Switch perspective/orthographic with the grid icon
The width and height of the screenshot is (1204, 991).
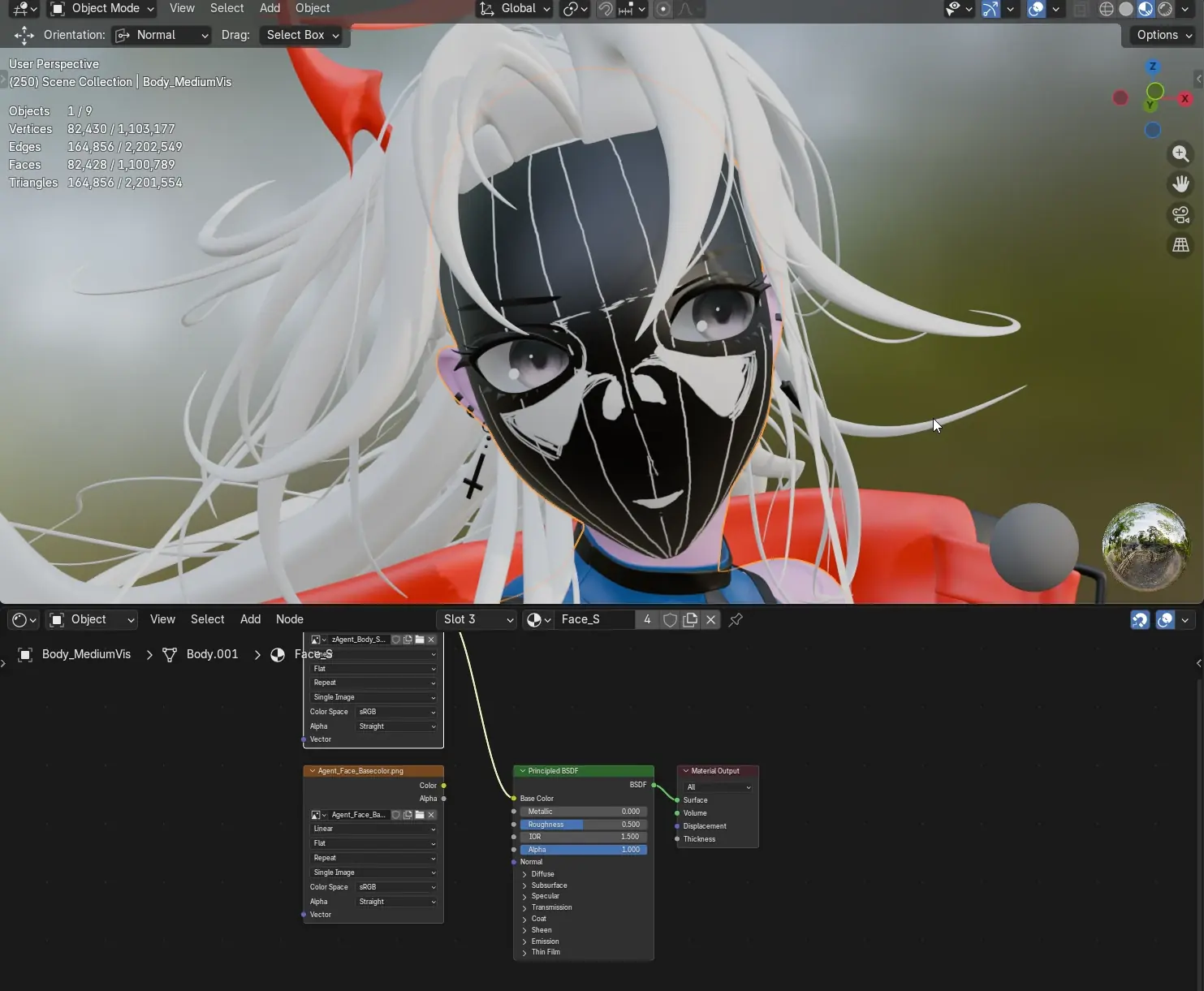pos(1180,245)
